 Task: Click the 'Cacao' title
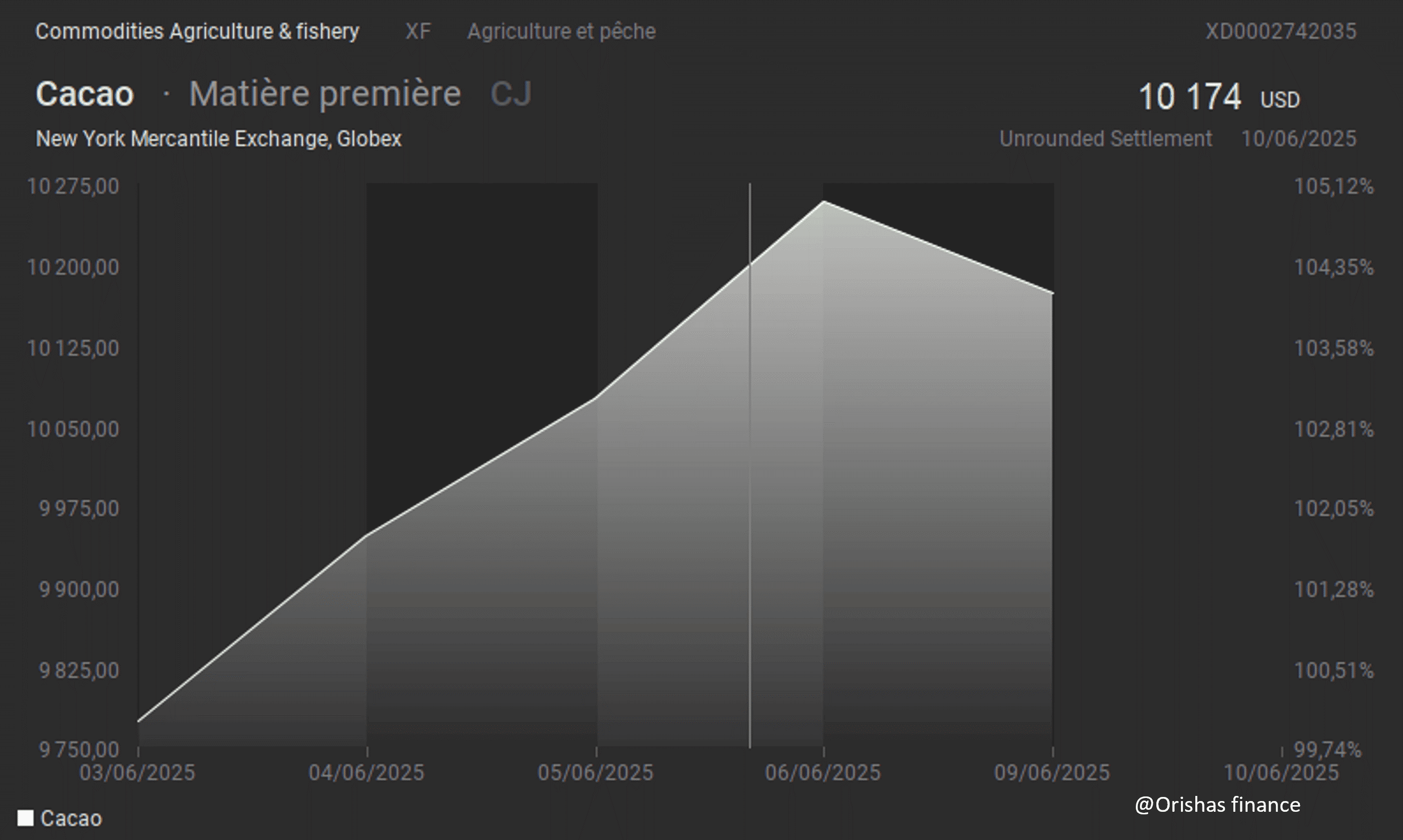pyautogui.click(x=85, y=93)
